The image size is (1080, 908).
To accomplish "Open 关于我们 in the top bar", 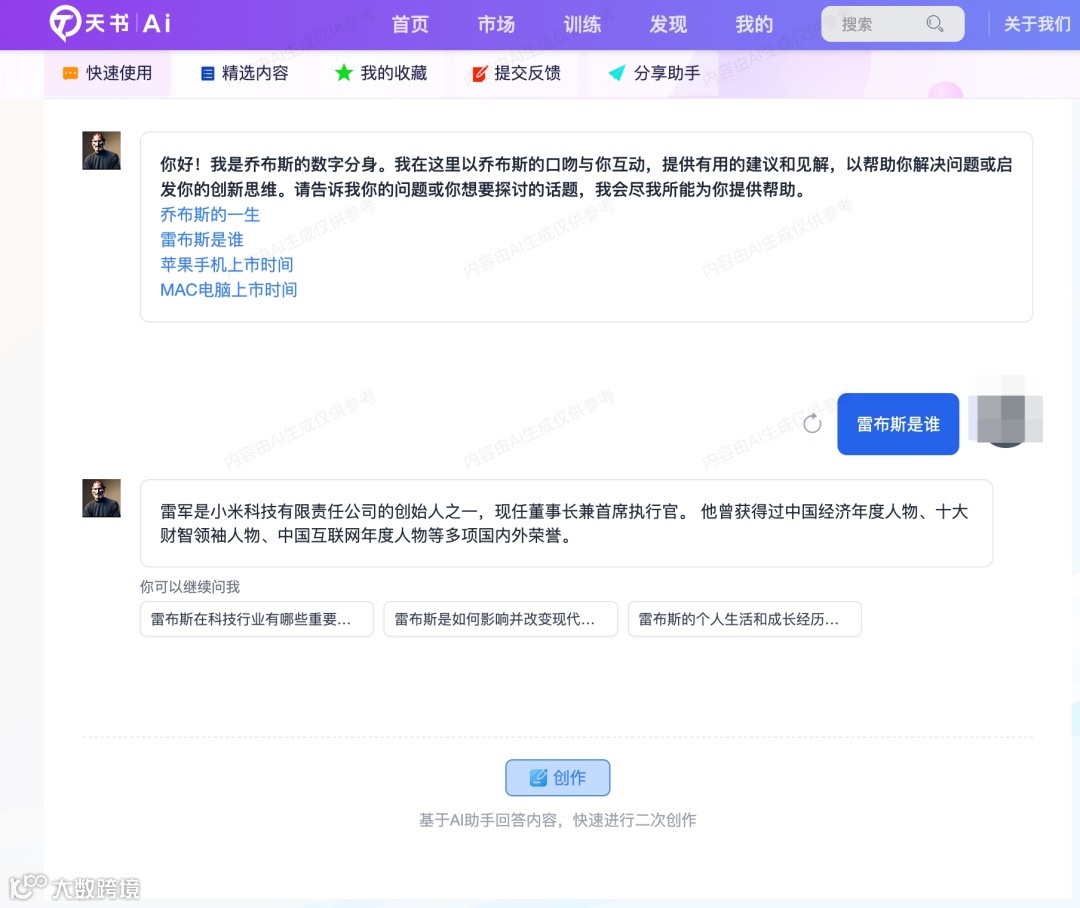I will (1037, 24).
